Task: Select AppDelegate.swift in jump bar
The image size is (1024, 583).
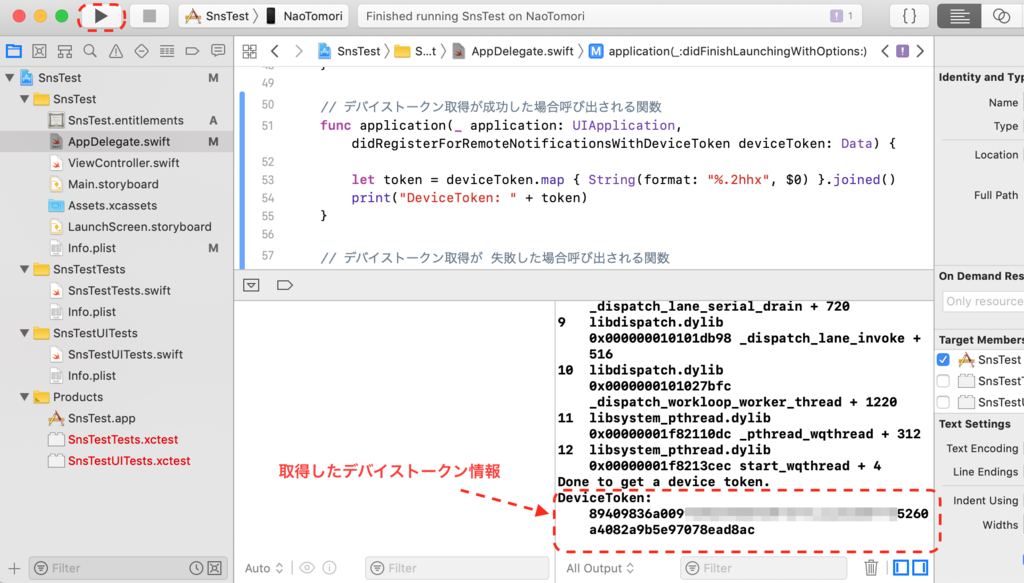Action: pos(513,51)
